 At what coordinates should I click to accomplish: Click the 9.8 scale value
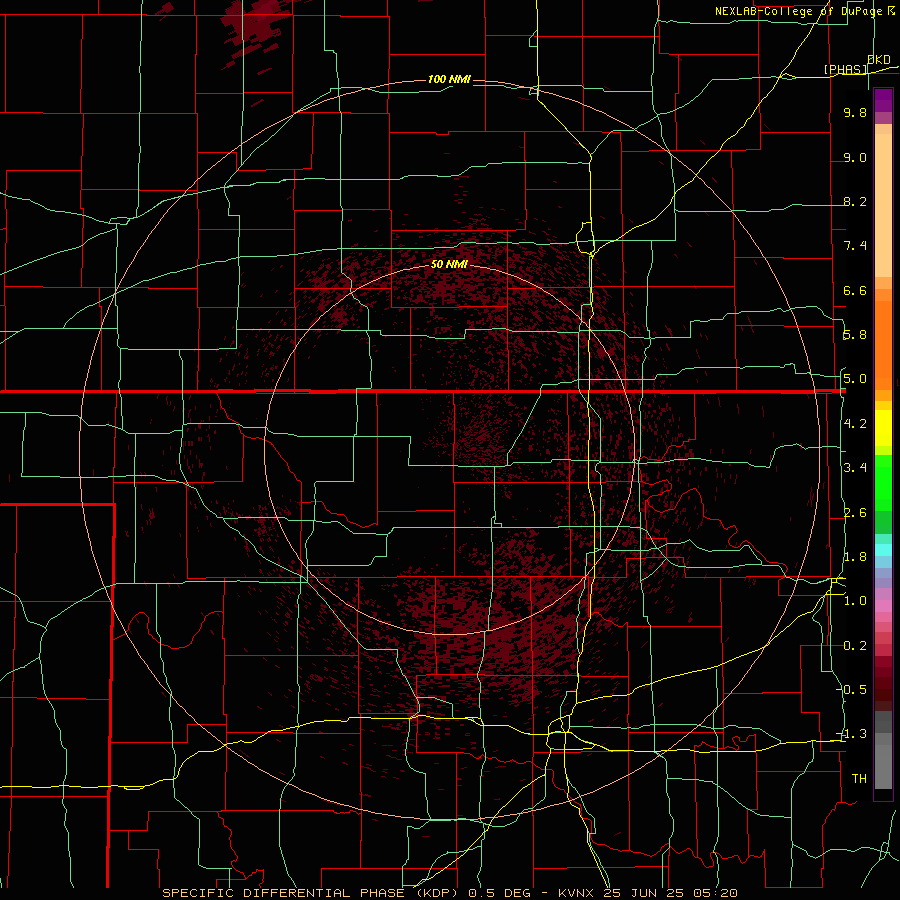click(855, 112)
